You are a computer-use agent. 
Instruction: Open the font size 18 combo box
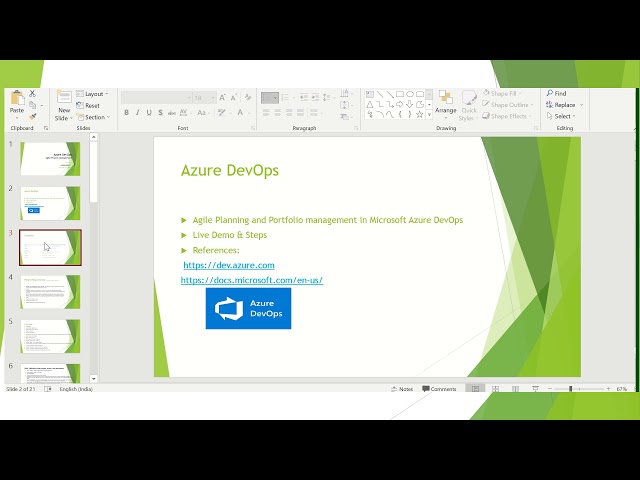(x=204, y=98)
